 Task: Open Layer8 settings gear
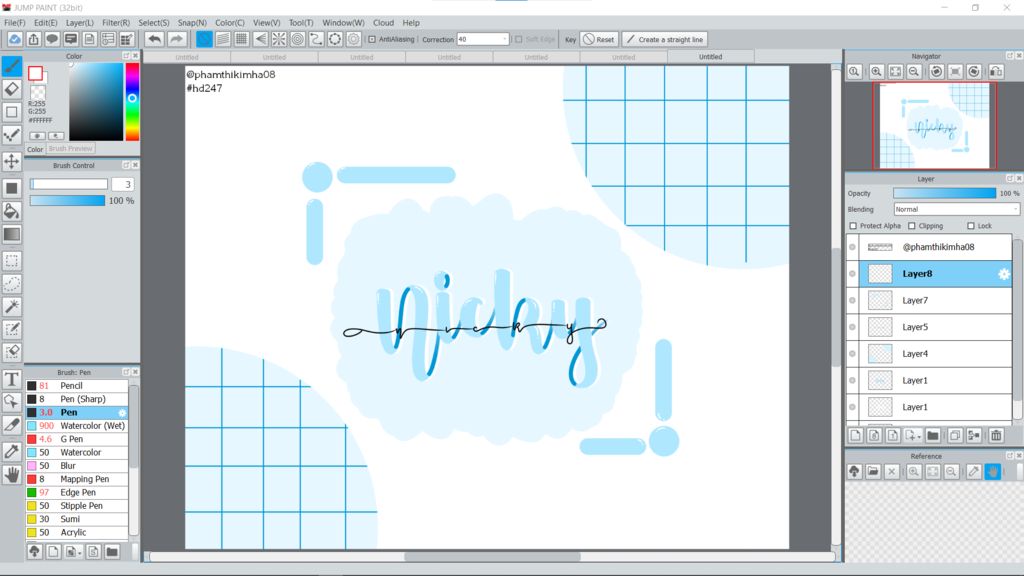click(x=1004, y=274)
